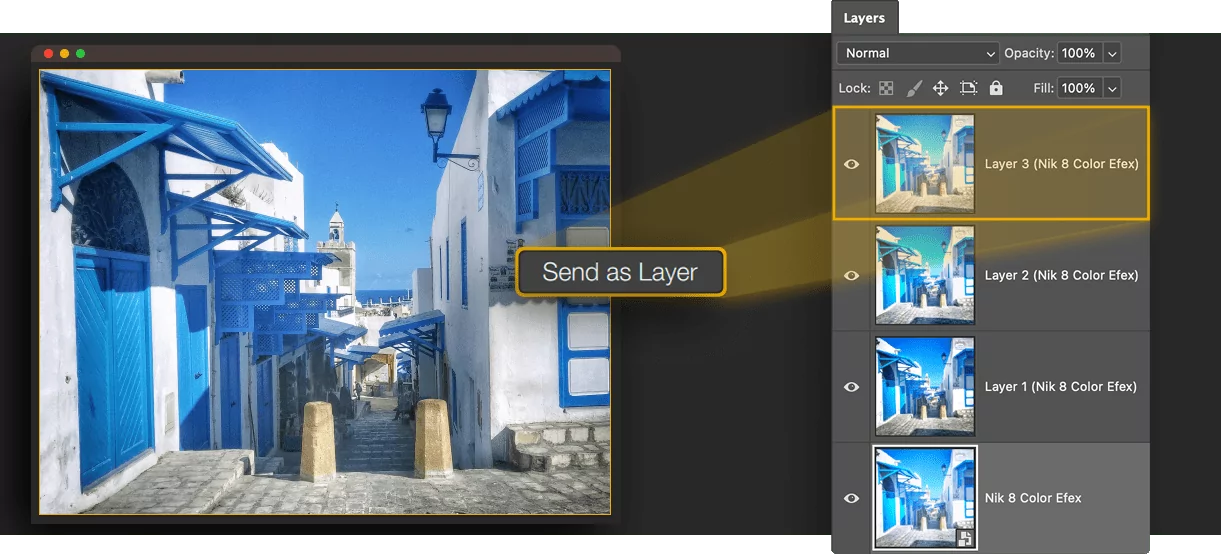Hide Layer 1 (Nik 8 Color Efex)
Viewport: 1221px width, 554px height.
pyautogui.click(x=851, y=387)
